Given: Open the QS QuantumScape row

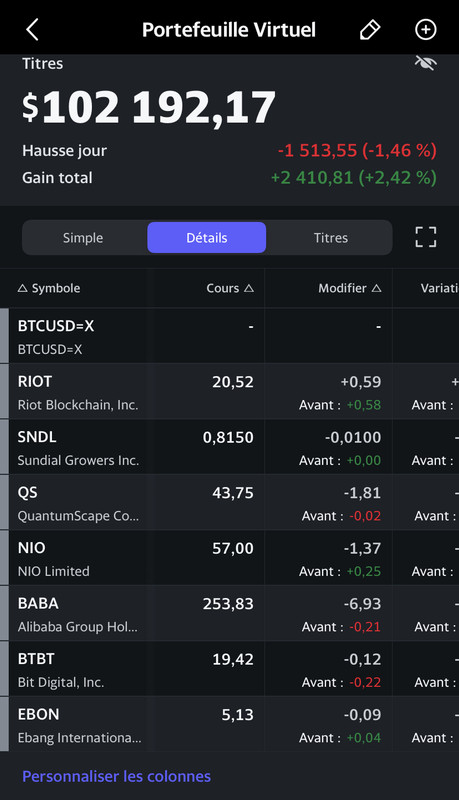Looking at the screenshot, I should click(230, 503).
